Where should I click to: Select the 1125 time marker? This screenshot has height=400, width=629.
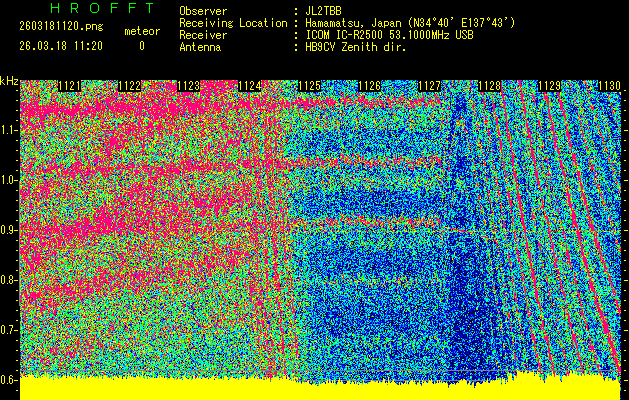[311, 87]
